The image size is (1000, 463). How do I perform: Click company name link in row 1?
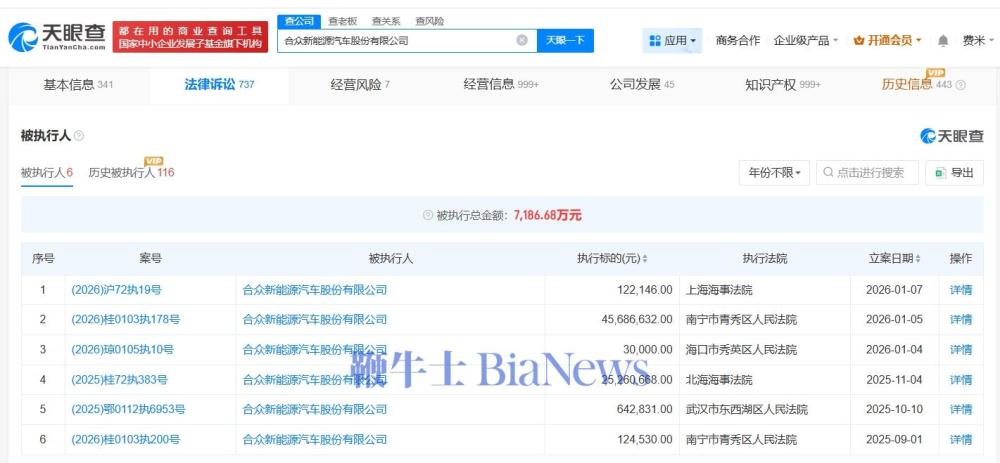click(x=314, y=290)
